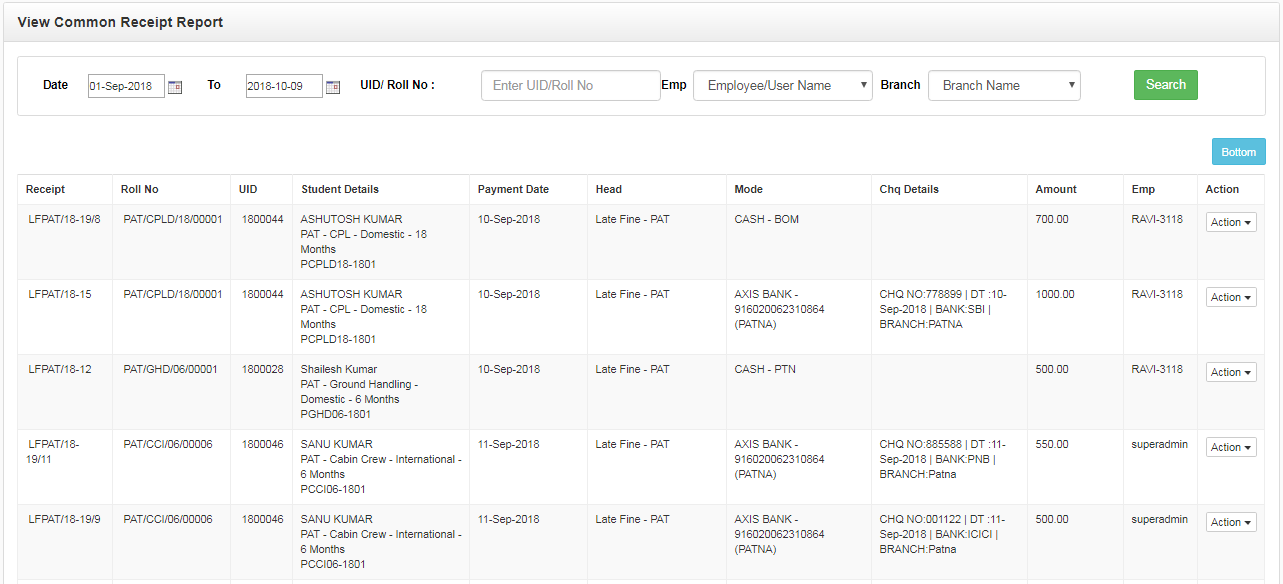Screen dimensions: 1283x584
Task: Click the Student Details column header
Action: tap(340, 189)
